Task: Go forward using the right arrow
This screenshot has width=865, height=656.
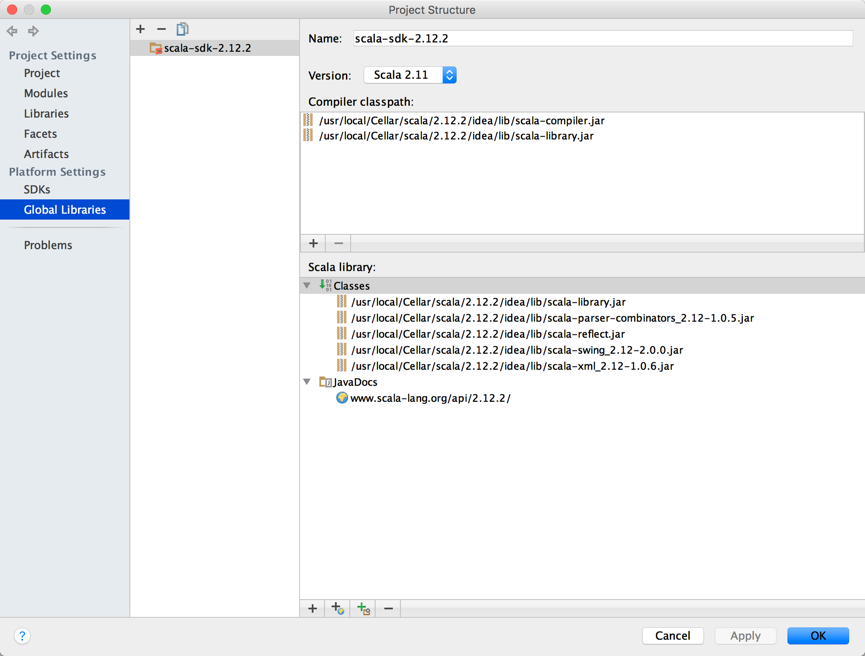Action: (x=33, y=31)
